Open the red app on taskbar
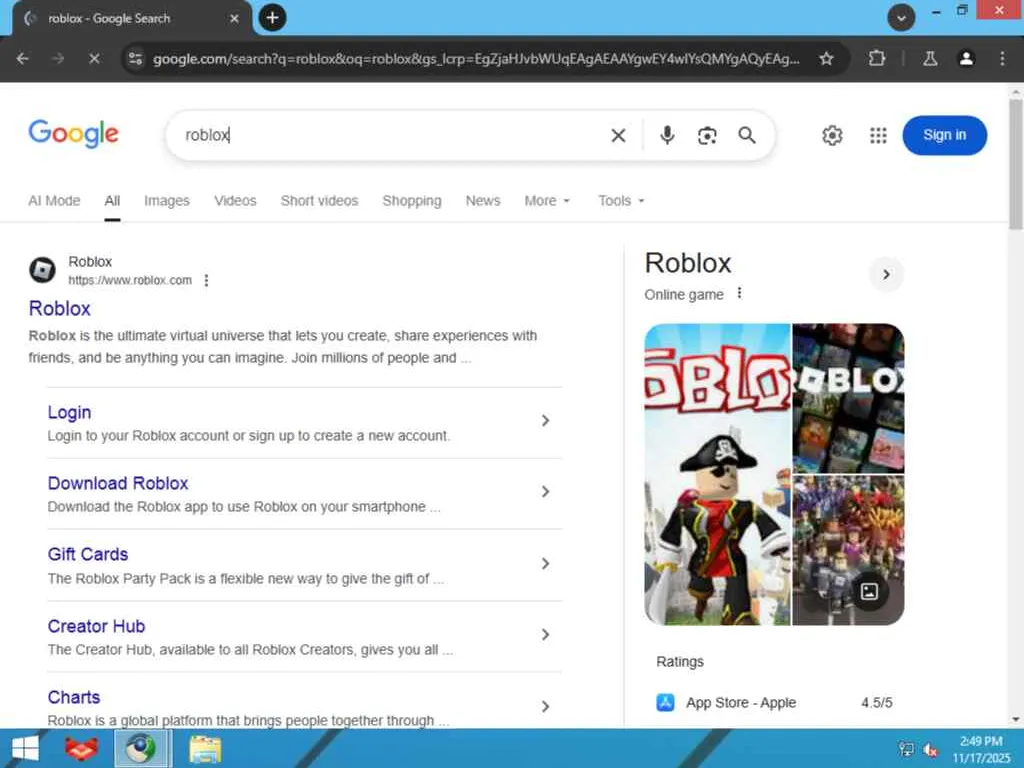Screen dimensions: 1024x768 81,748
